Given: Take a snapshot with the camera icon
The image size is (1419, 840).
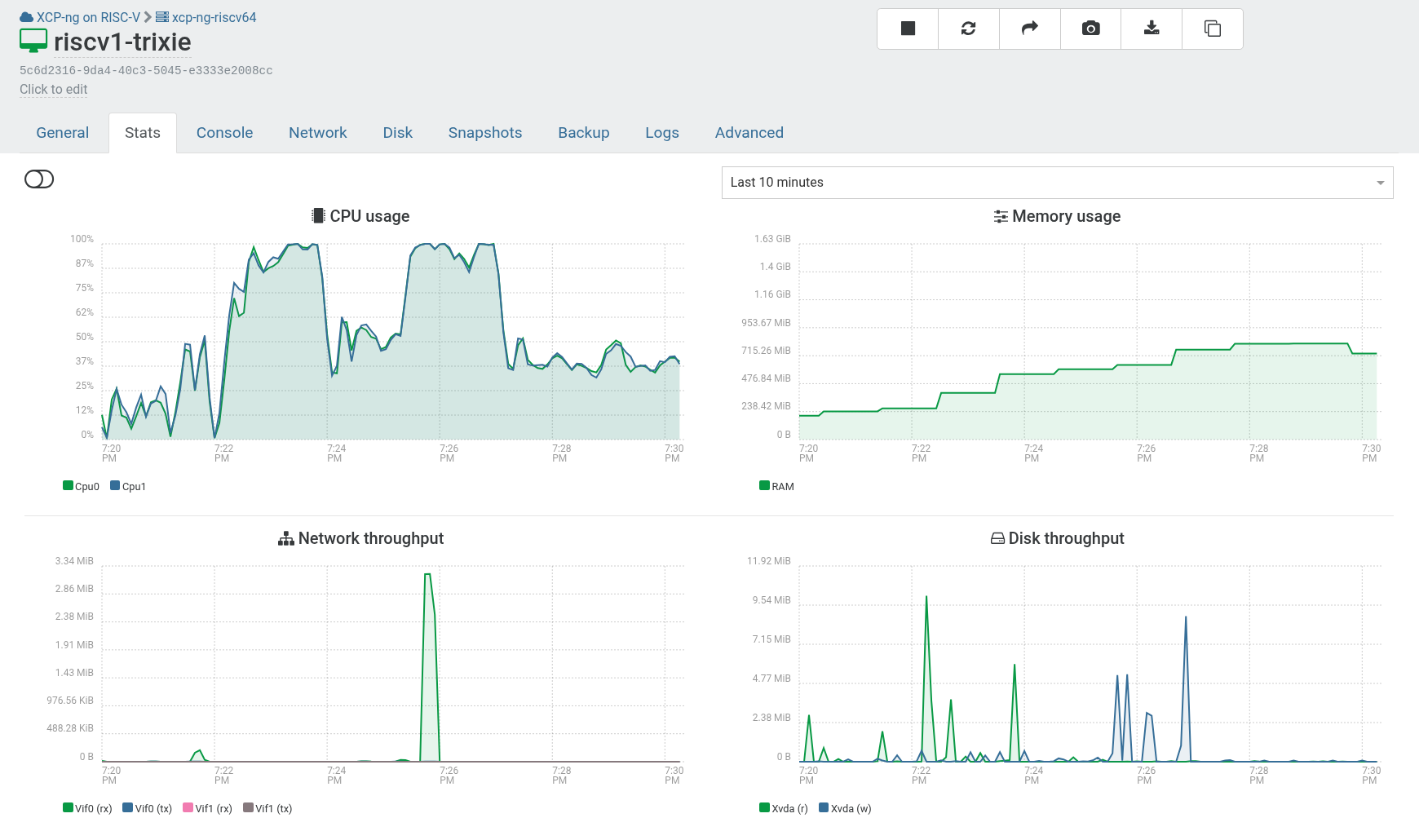Looking at the screenshot, I should pyautogui.click(x=1091, y=29).
